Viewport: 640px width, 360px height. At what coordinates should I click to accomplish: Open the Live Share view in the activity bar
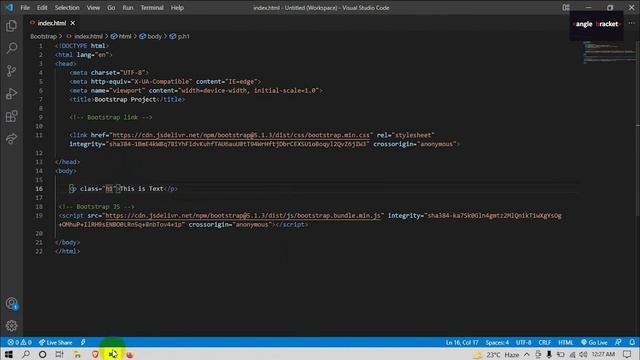pos(11,139)
